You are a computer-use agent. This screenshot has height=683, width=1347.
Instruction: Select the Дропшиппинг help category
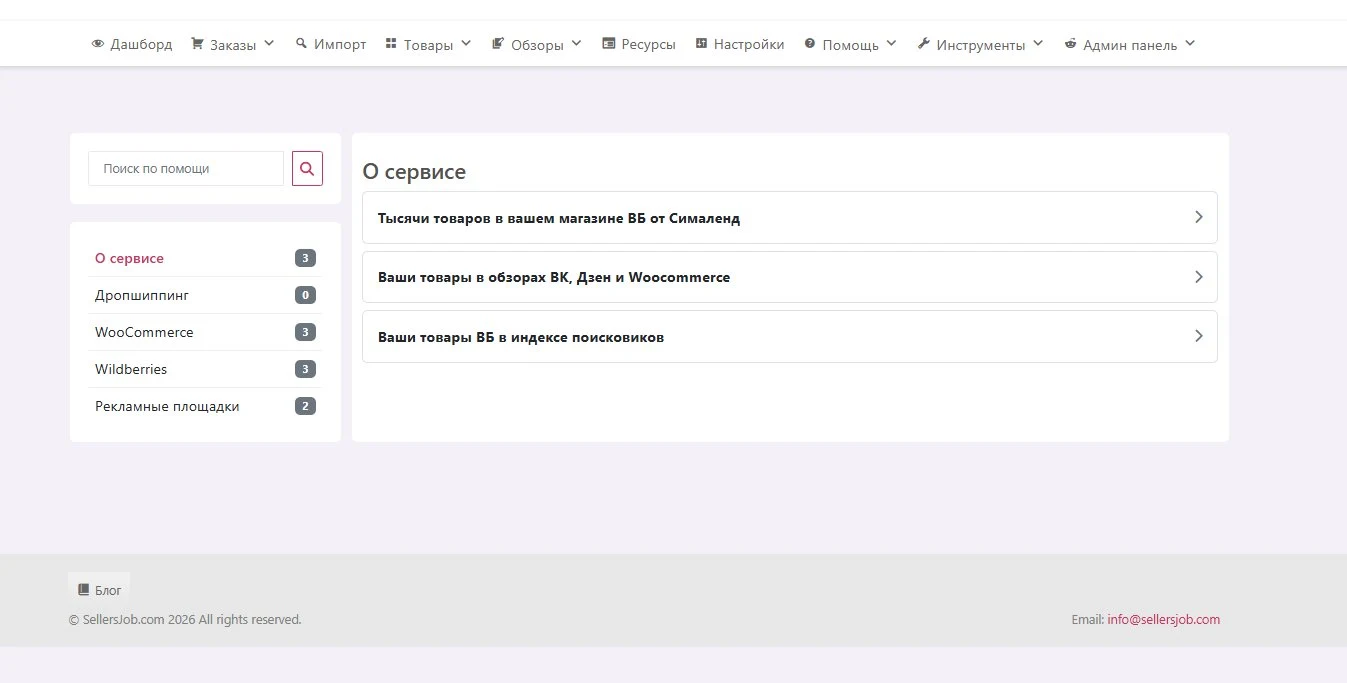click(x=142, y=295)
